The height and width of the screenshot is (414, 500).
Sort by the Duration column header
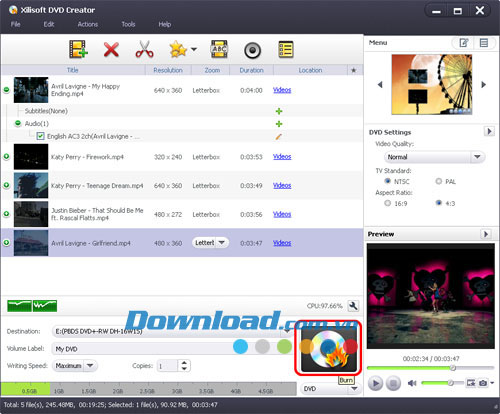(x=251, y=70)
